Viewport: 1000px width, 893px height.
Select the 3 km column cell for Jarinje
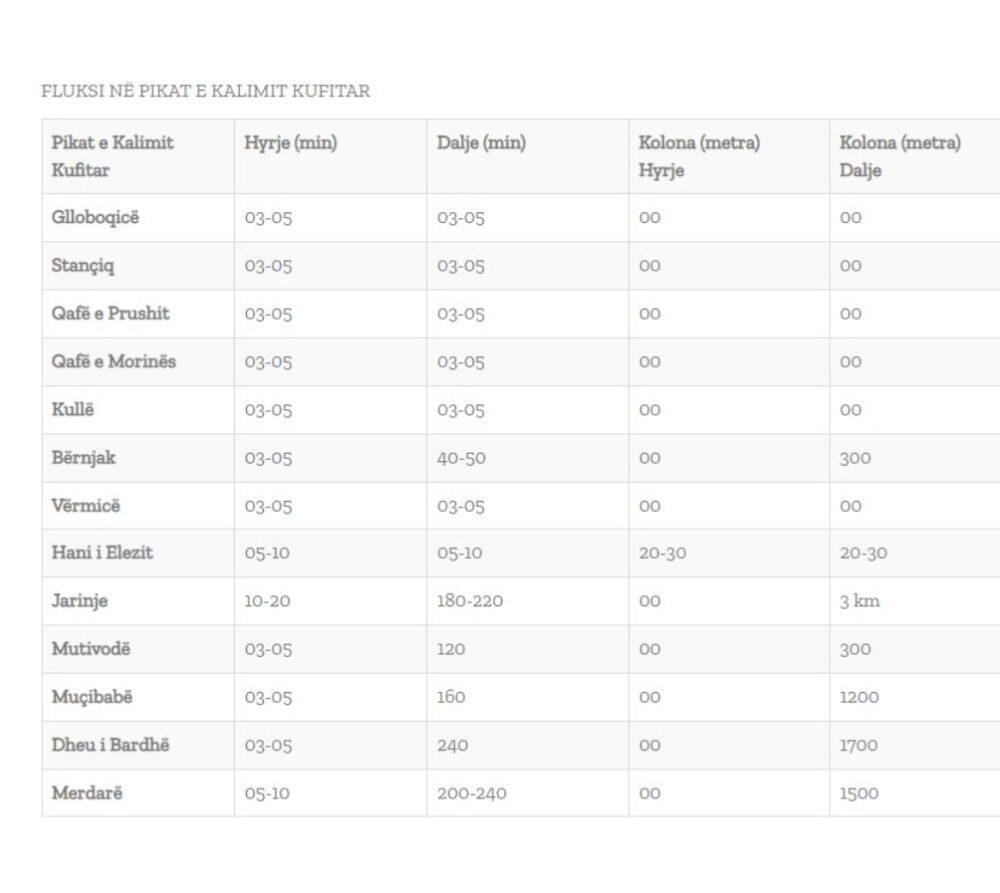[x=860, y=601]
